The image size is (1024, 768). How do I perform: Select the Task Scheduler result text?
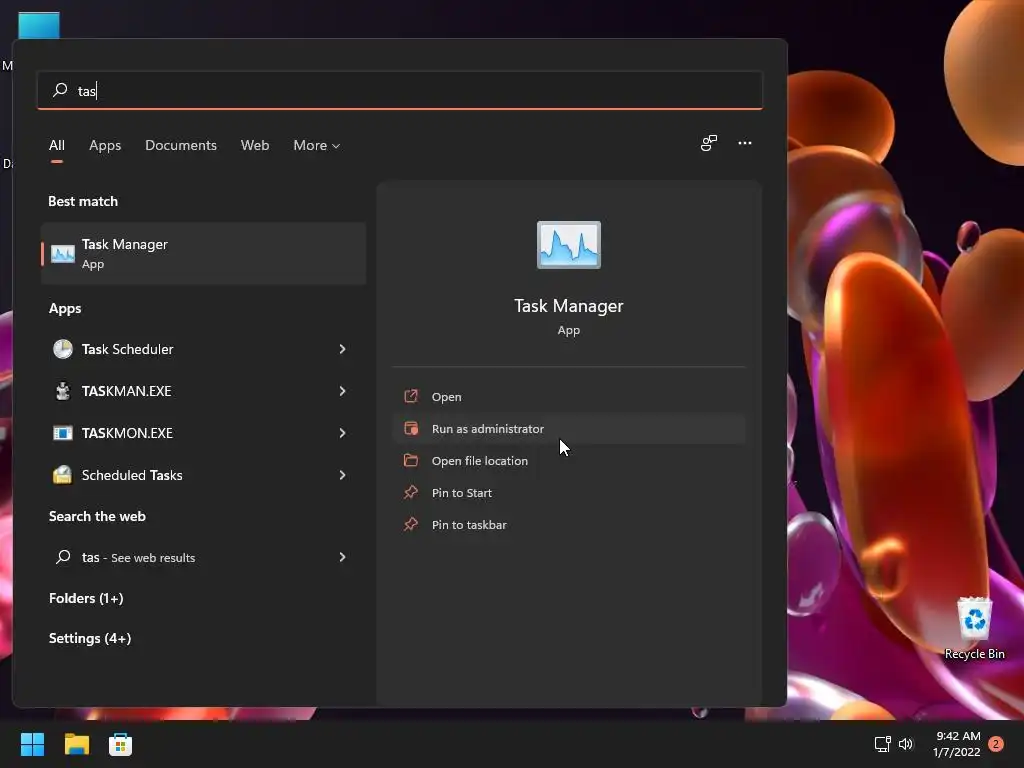(127, 349)
